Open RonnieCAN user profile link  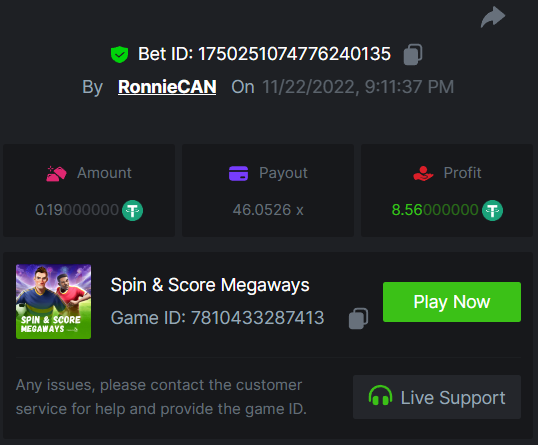pos(167,87)
